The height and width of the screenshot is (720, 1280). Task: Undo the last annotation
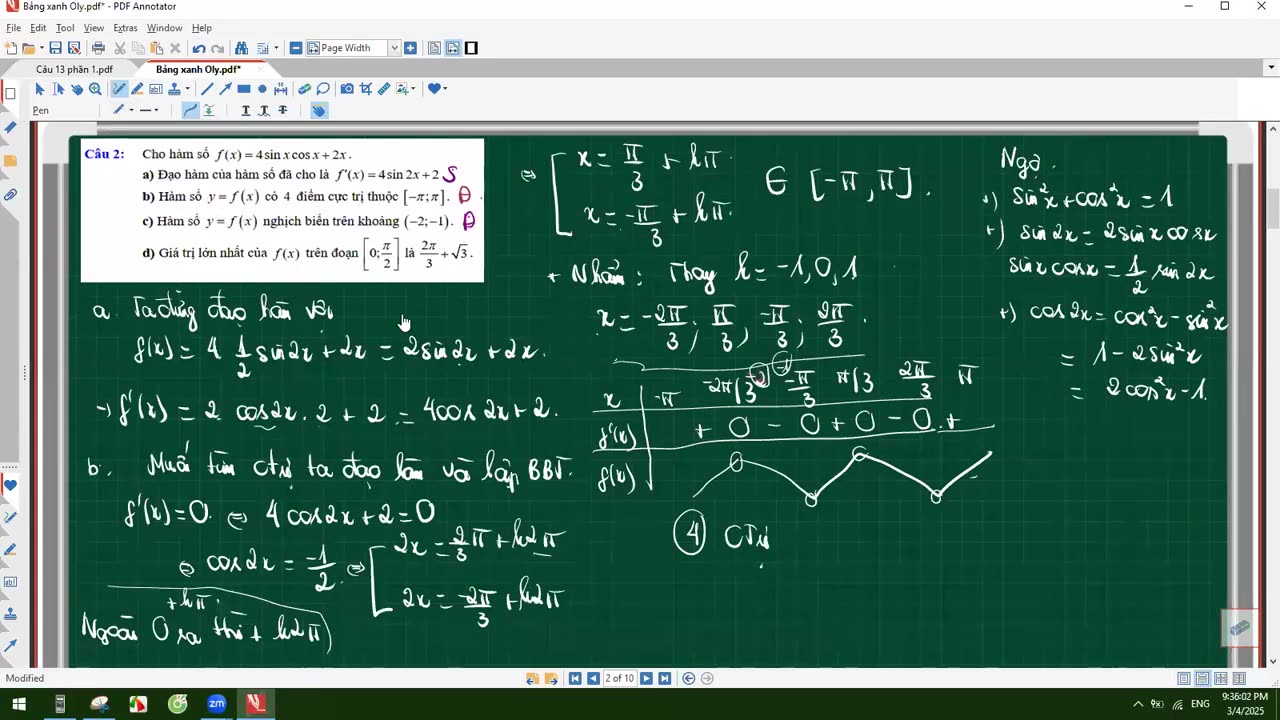[198, 48]
